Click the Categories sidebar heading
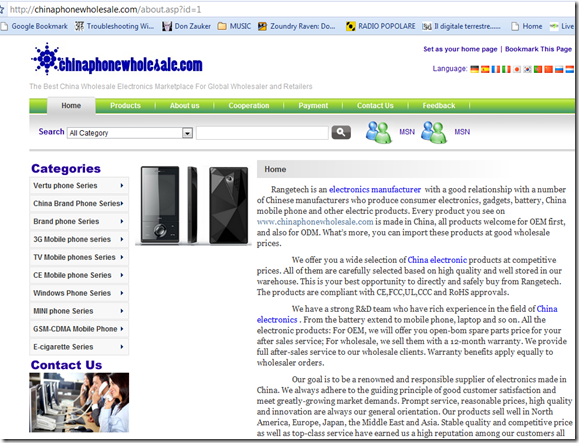579x443 pixels. 66,169
